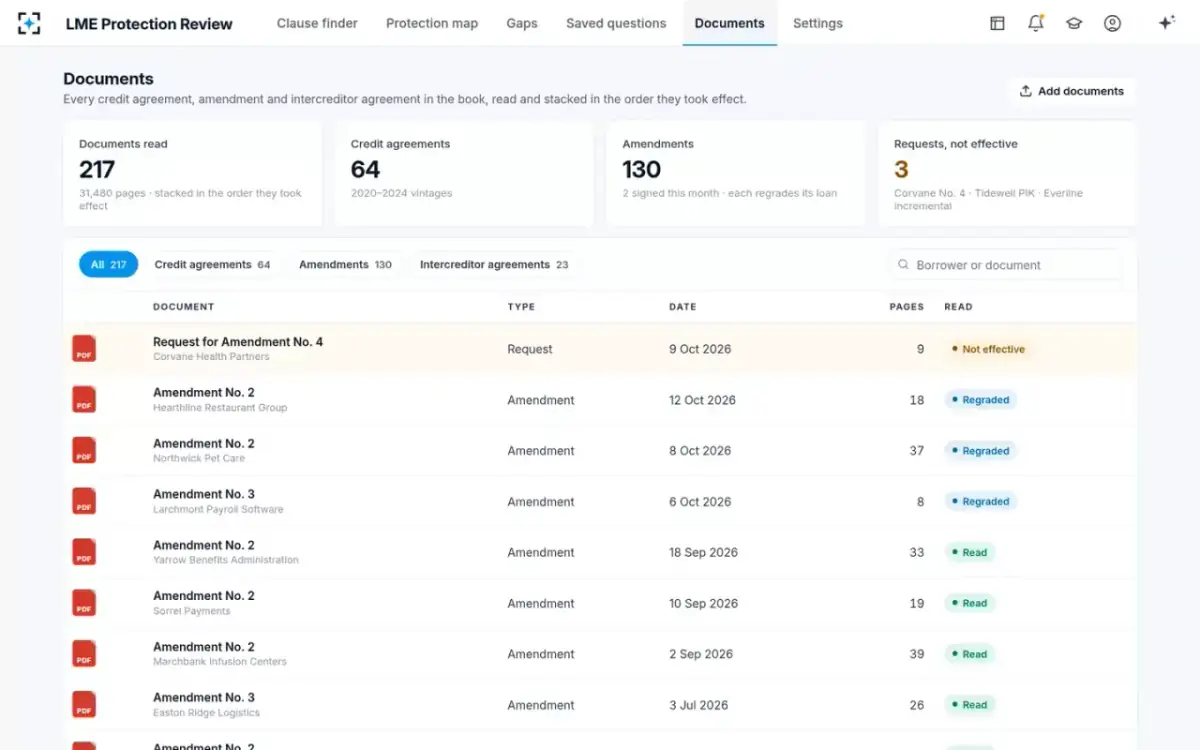
Task: Open Easton Ridge Logistics Amendment No. 3
Action: click(204, 698)
